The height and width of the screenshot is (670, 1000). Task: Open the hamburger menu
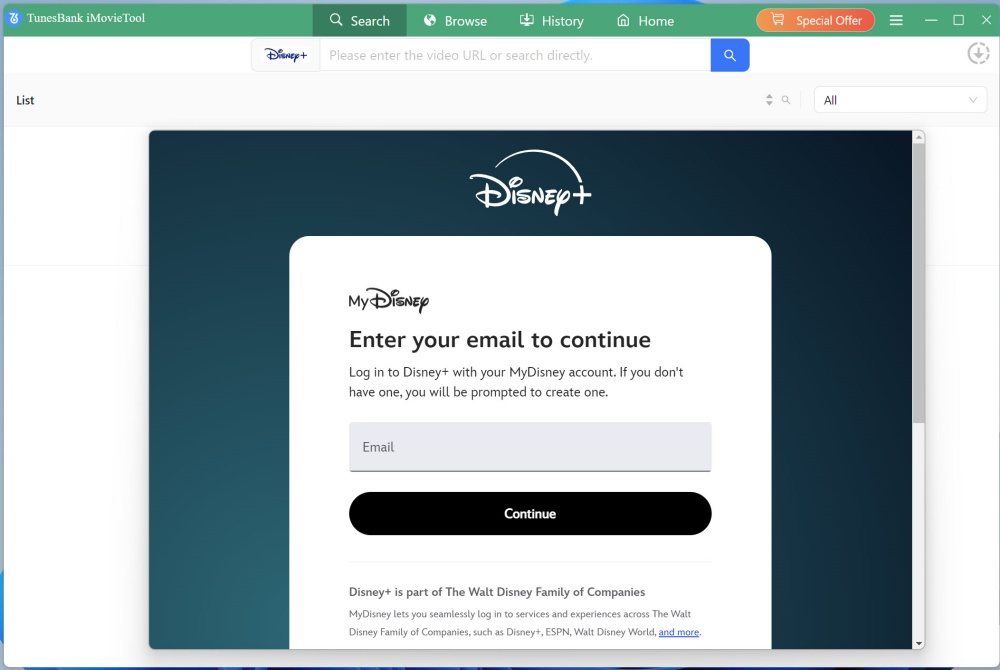point(896,20)
